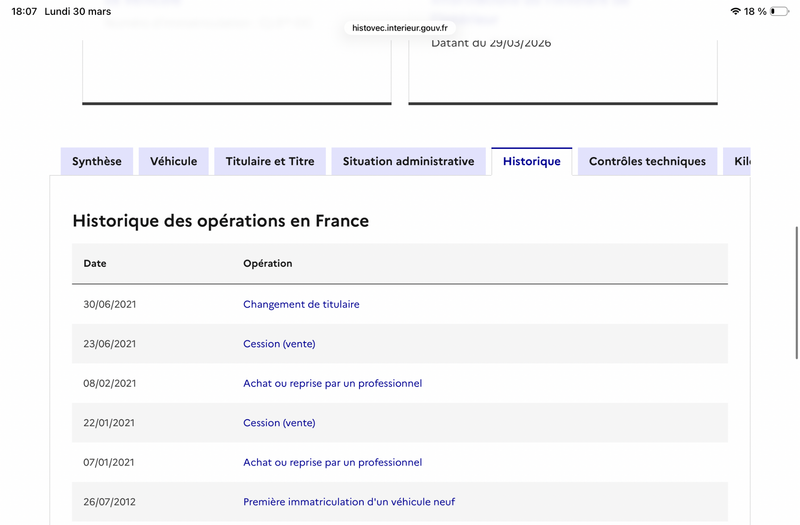800x525 pixels.
Task: Click the page scrollbar on the right edge
Action: coord(796,290)
